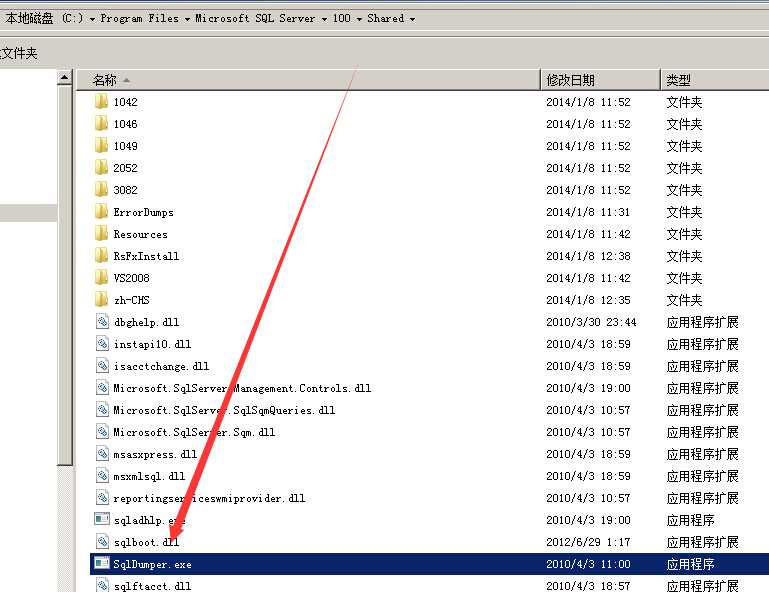Click the isacctchange.dll file icon
This screenshot has height=592, width=769.
(x=102, y=366)
